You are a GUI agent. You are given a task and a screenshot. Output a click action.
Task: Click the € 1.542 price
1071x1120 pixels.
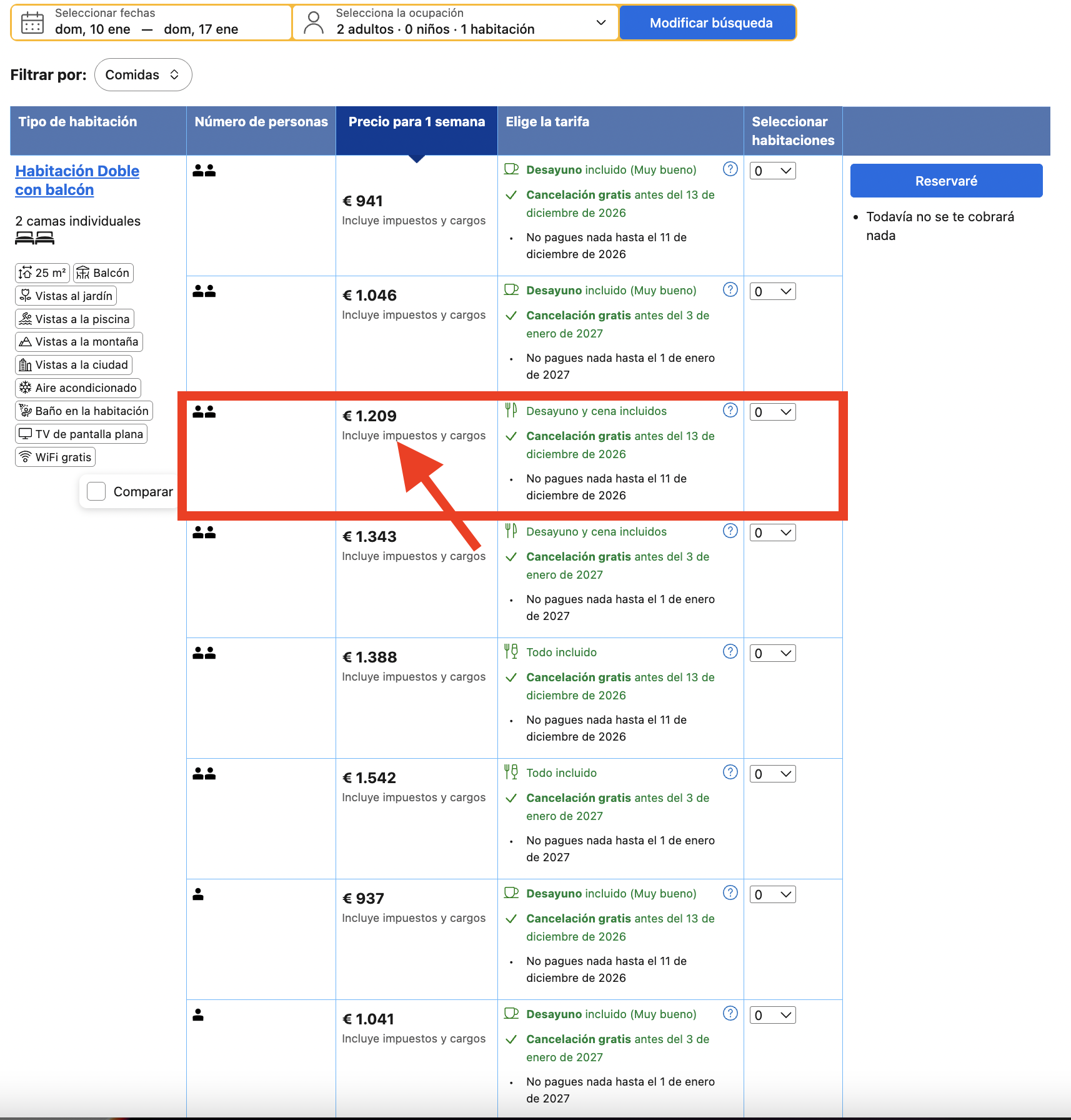[x=369, y=778]
